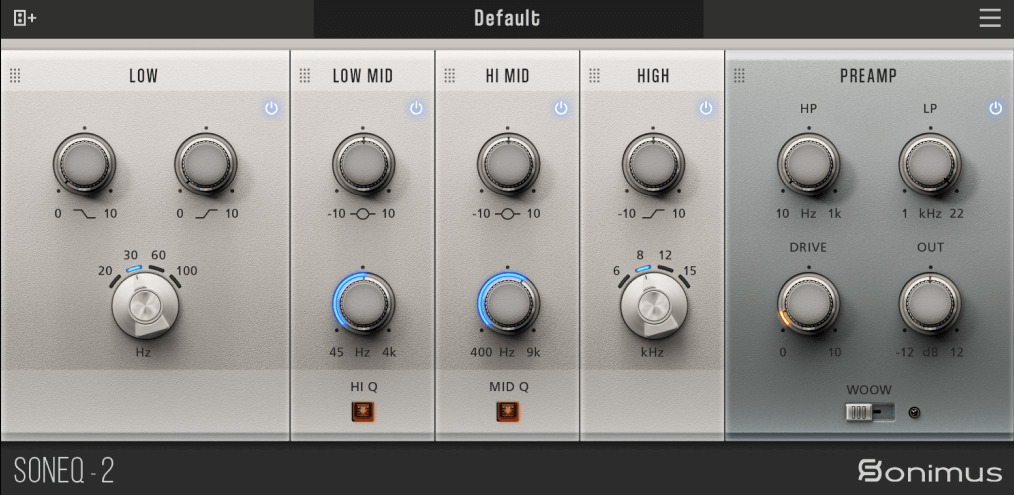The width and height of the screenshot is (1014, 495).
Task: Toggle the HI MID band power button
Action: (561, 109)
